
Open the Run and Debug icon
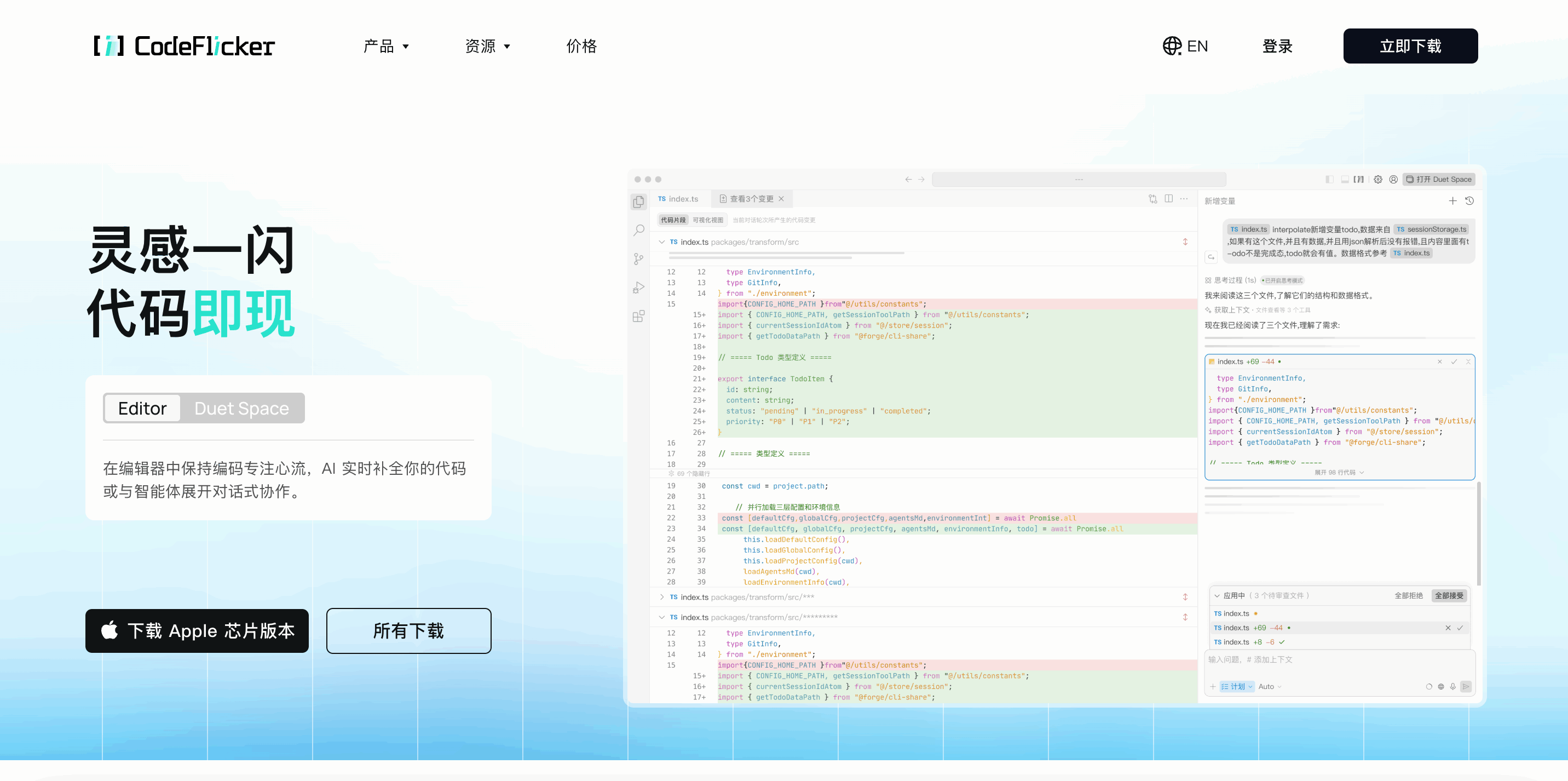tap(638, 288)
